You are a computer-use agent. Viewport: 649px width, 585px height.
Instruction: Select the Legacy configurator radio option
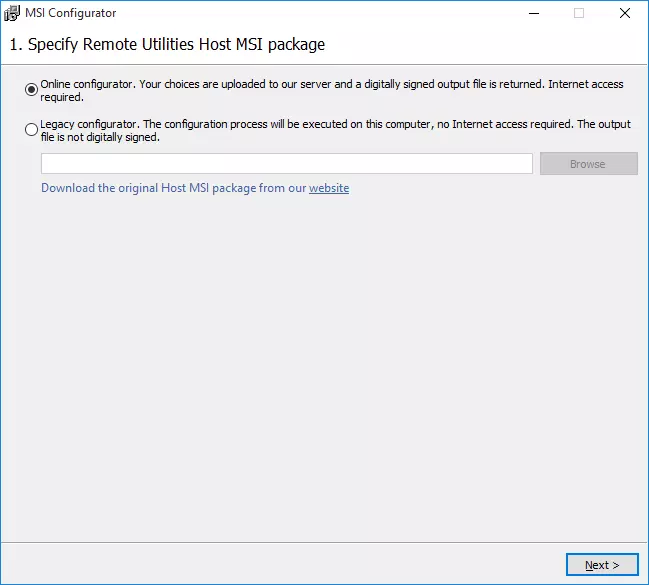pos(31,130)
